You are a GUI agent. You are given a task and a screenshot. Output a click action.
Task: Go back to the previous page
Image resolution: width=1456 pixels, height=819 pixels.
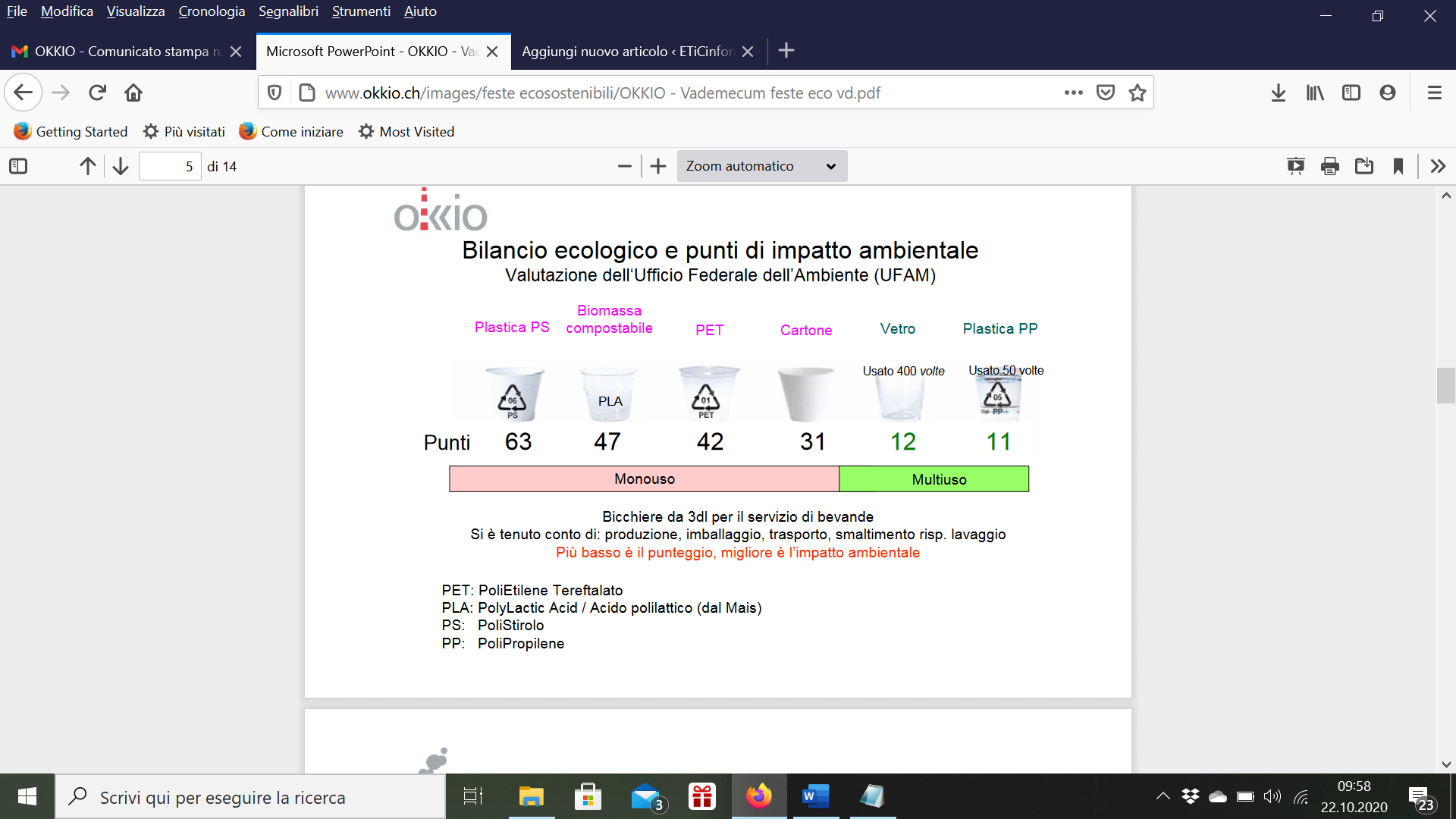pos(24,93)
